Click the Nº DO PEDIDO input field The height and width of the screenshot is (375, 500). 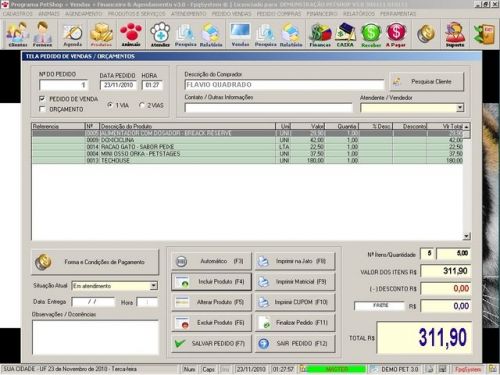click(x=63, y=85)
